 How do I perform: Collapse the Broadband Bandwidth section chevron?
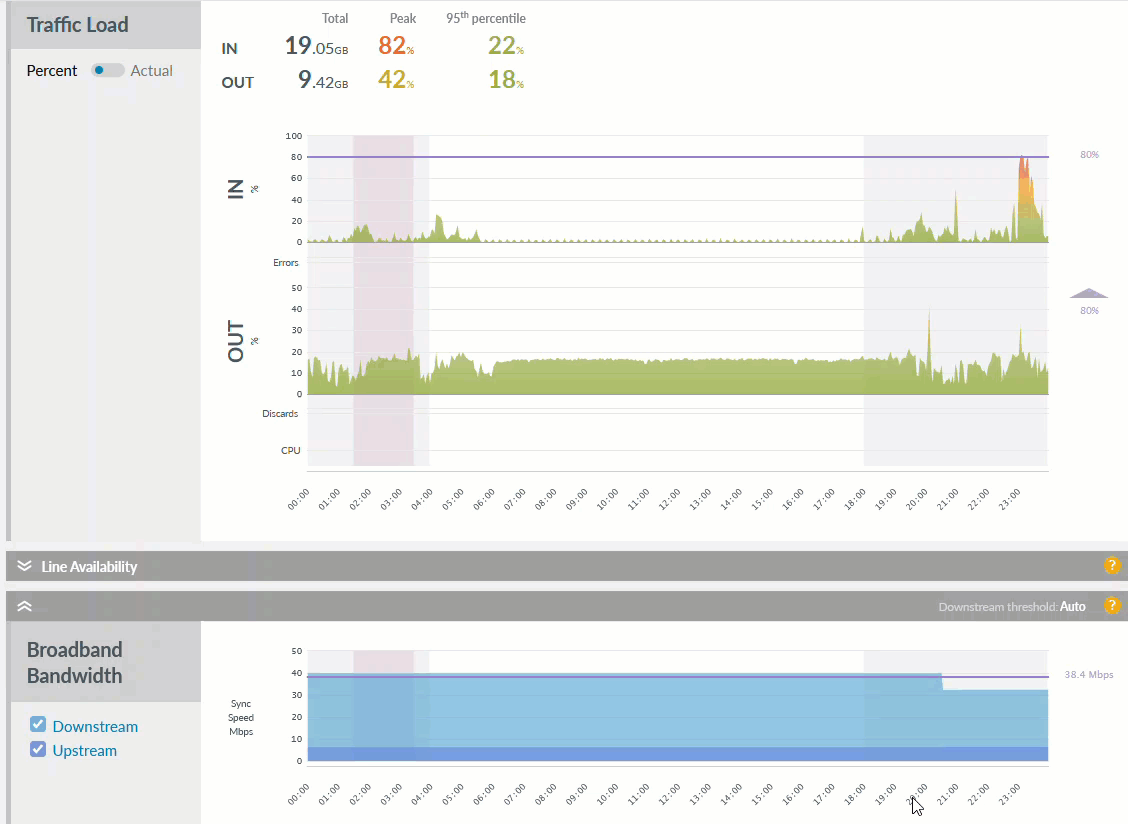24,605
